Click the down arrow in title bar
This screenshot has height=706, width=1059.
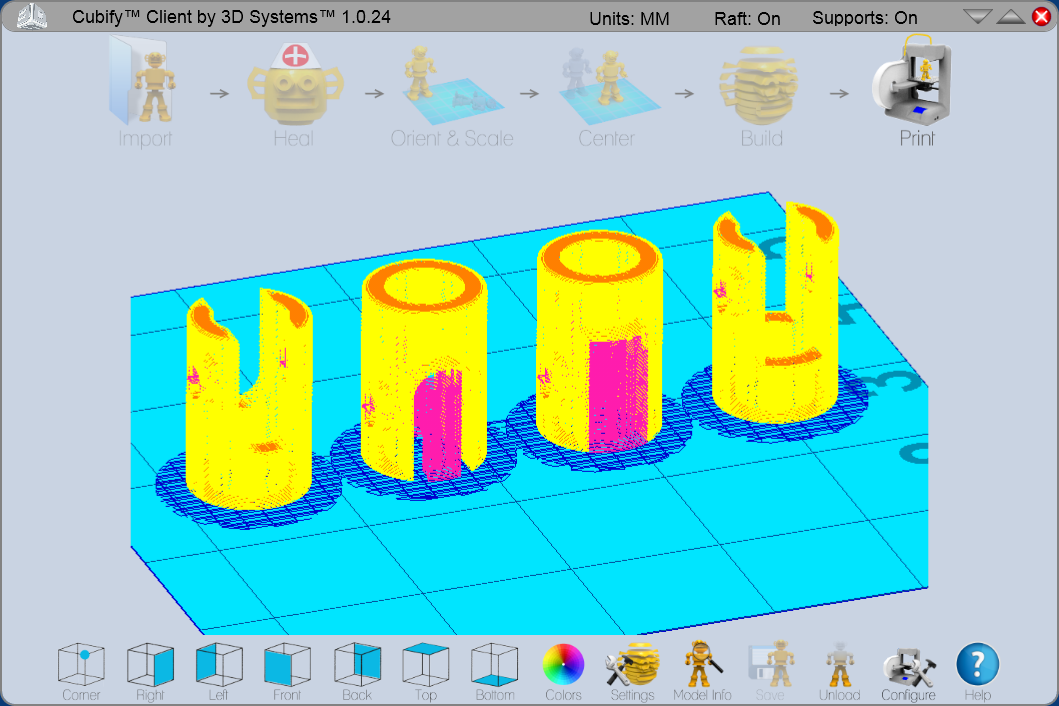click(977, 15)
